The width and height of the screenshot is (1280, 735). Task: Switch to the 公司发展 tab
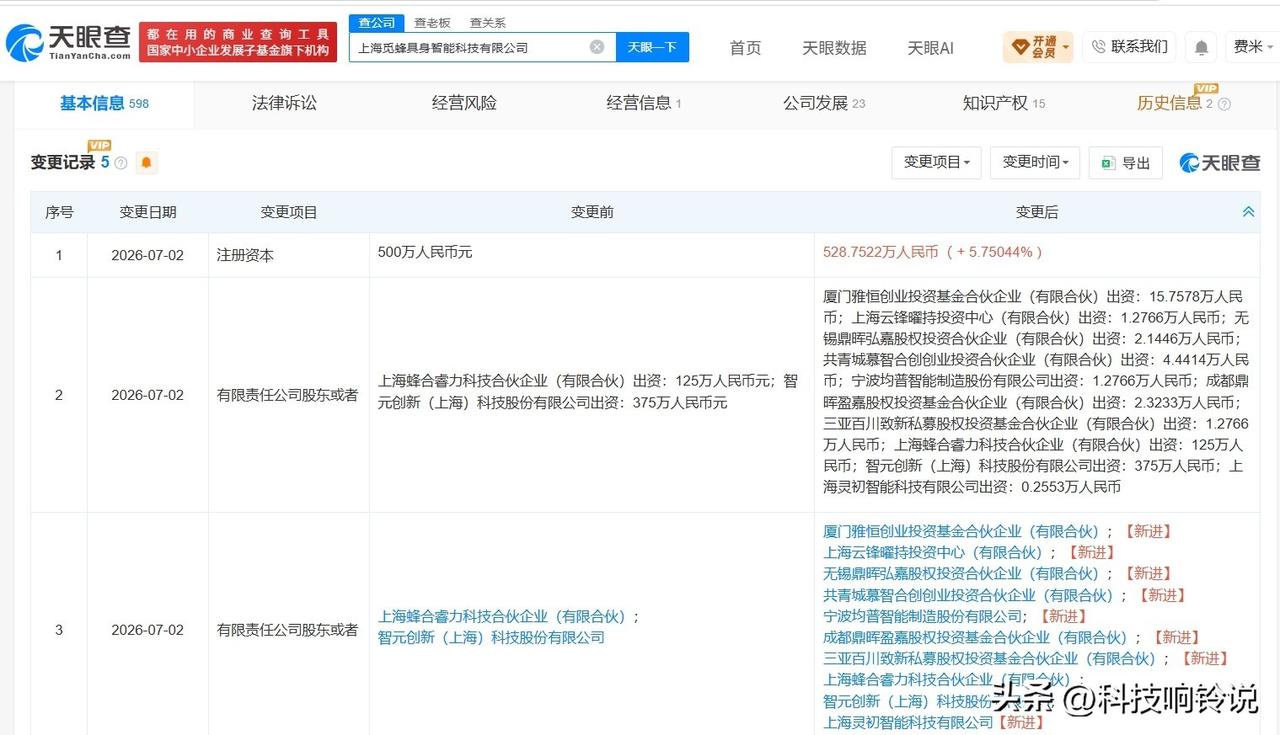pyautogui.click(x=824, y=103)
